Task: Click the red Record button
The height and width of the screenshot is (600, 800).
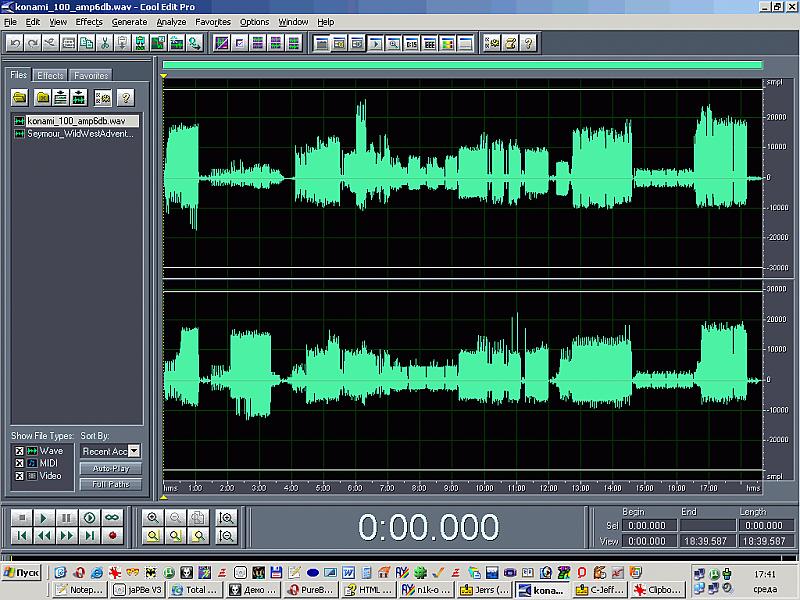Action: point(112,536)
